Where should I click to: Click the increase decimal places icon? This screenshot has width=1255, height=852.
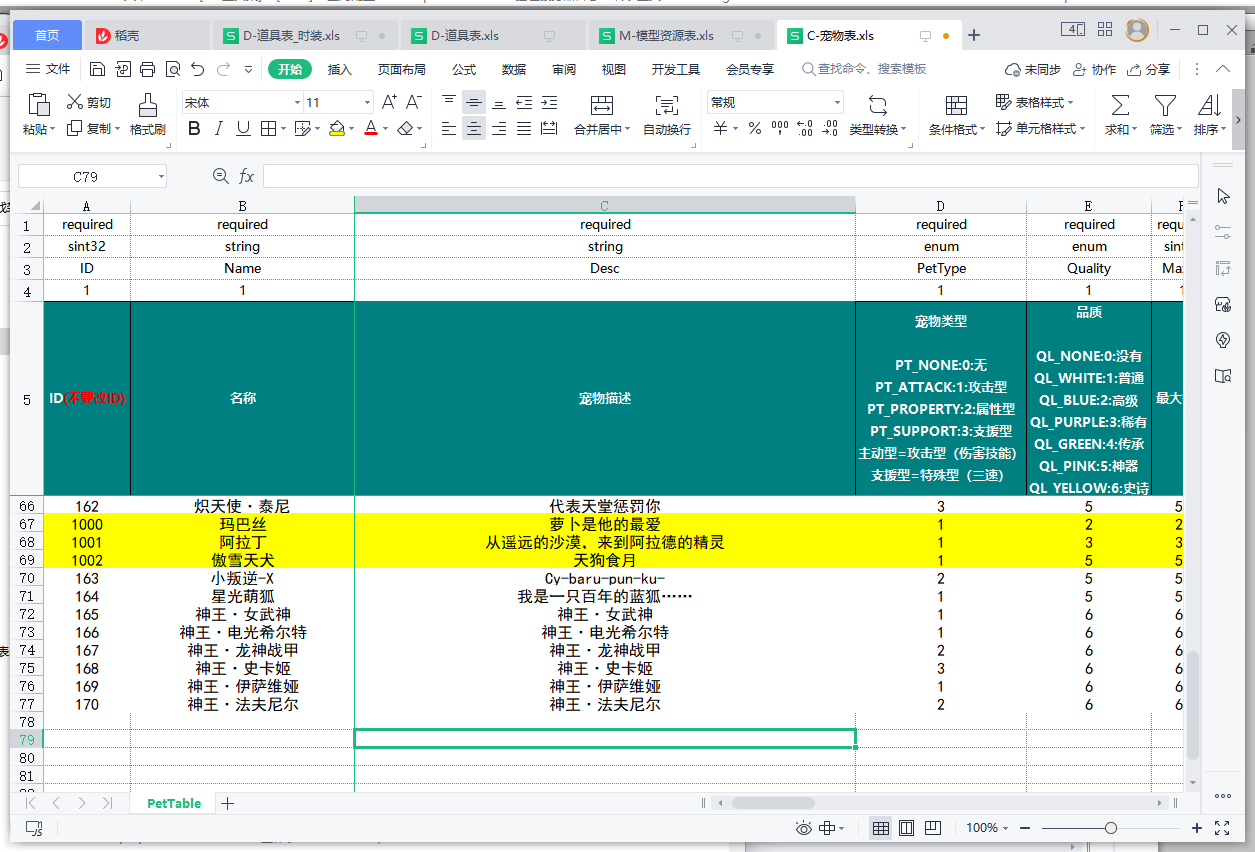[805, 128]
